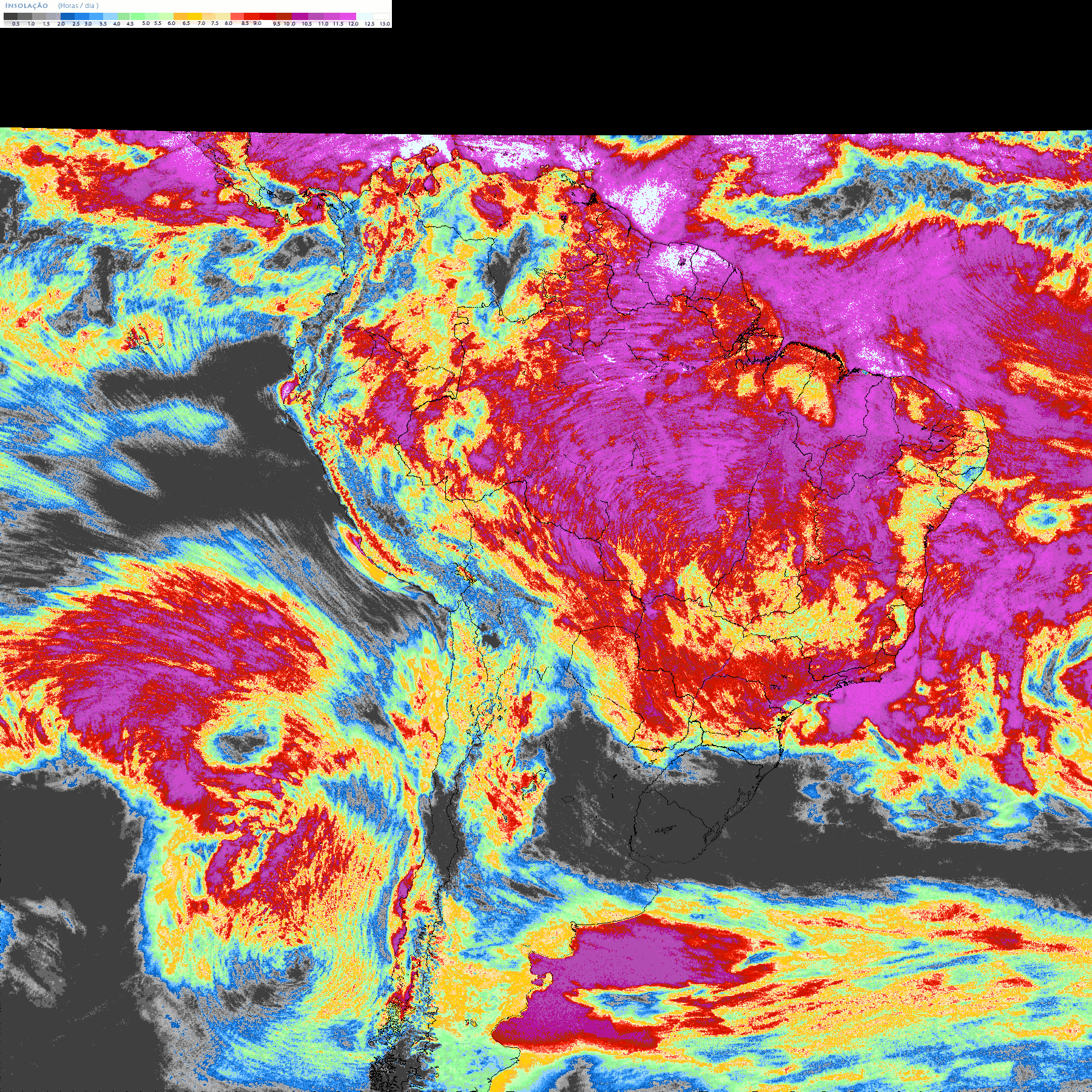
Task: Select the dark blue swatch above 2.5
Action: tap(67, 16)
